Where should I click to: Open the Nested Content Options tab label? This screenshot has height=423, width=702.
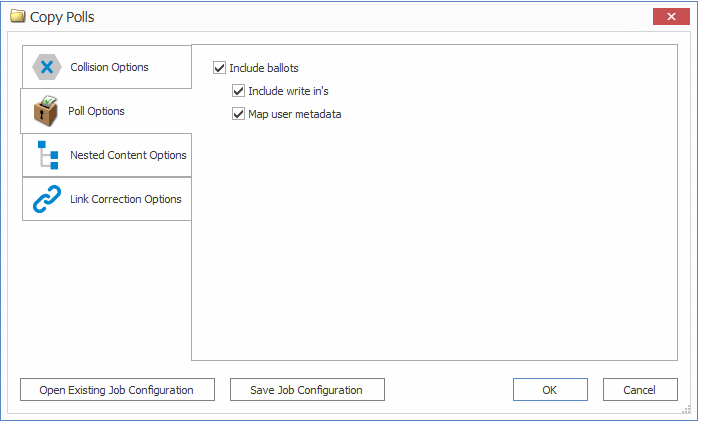(128, 155)
